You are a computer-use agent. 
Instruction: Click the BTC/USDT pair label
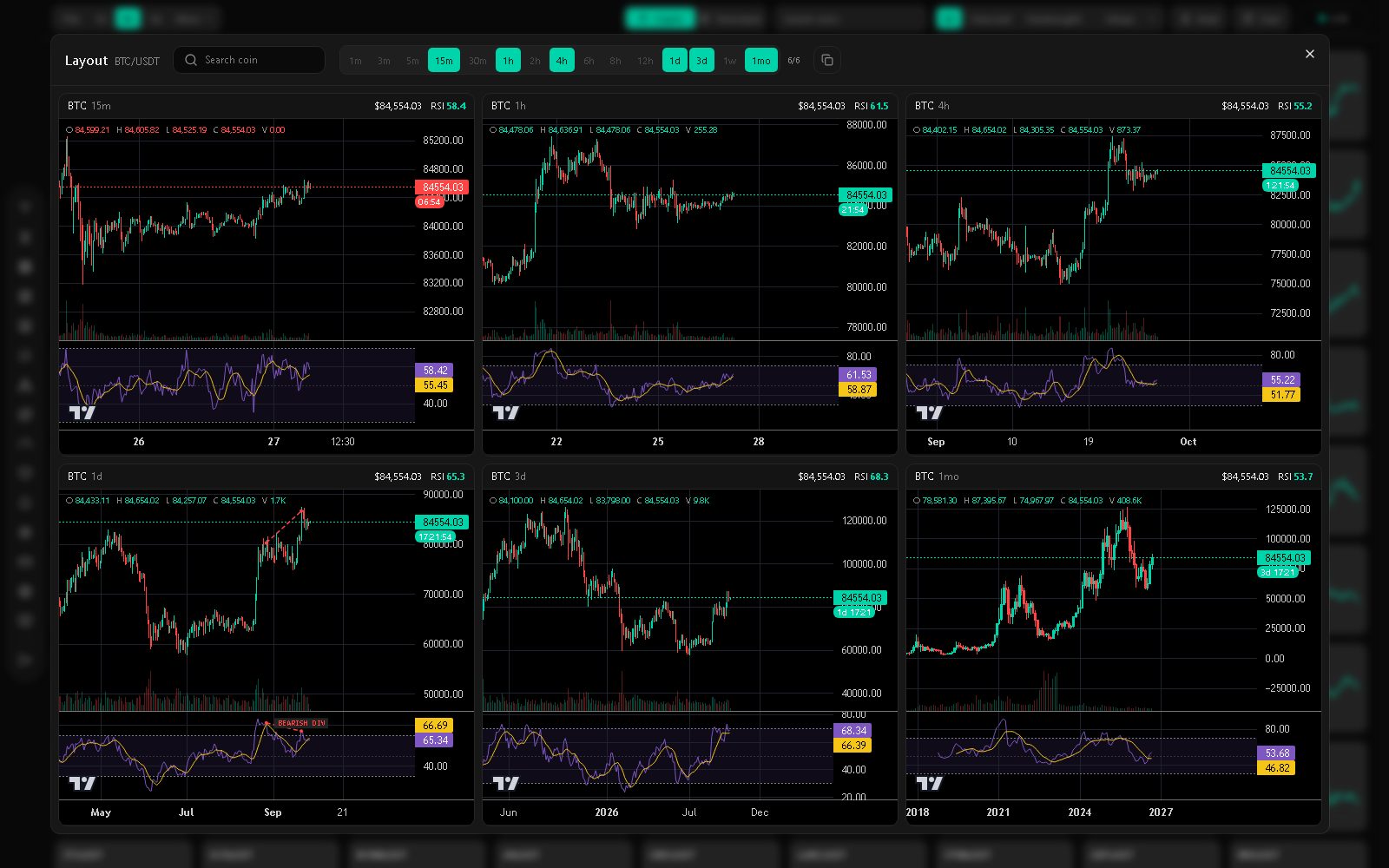click(x=137, y=62)
